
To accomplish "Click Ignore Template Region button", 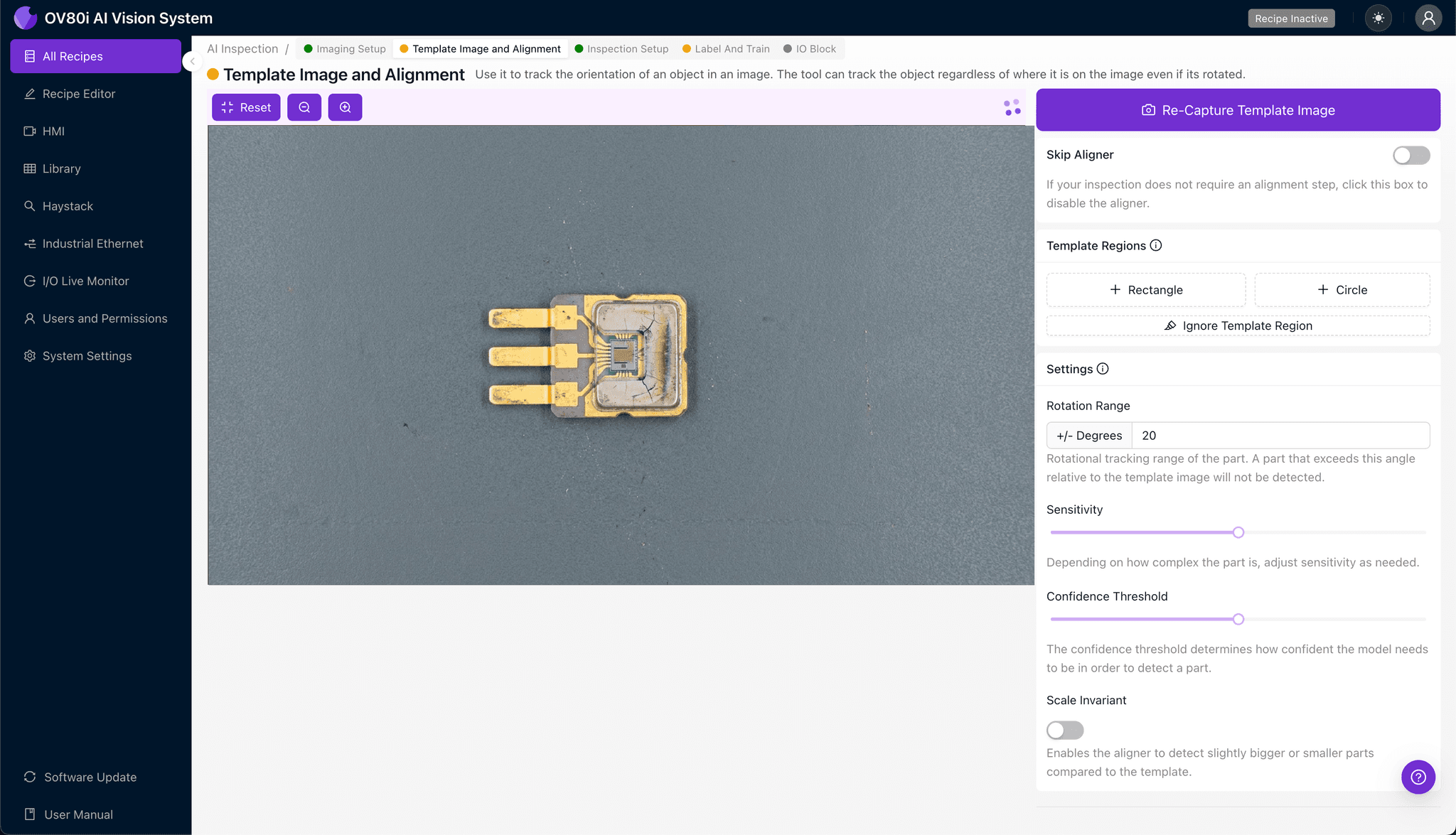I will 1238,325.
